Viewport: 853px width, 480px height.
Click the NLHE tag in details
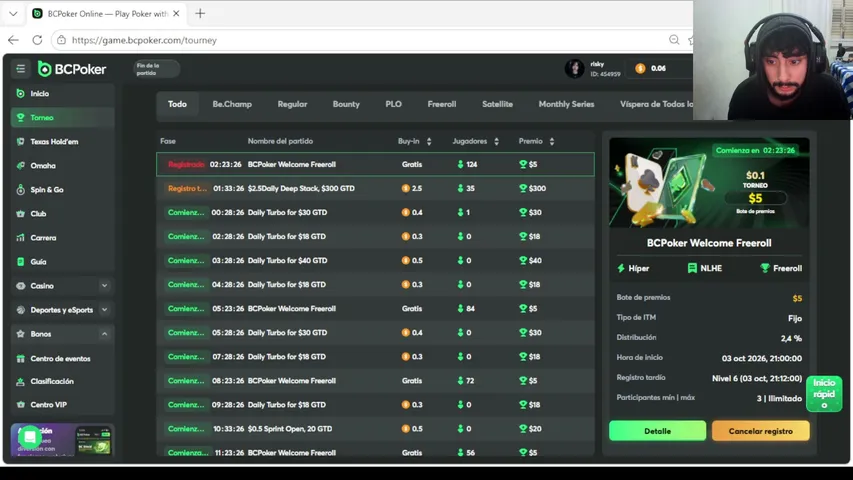coord(705,268)
